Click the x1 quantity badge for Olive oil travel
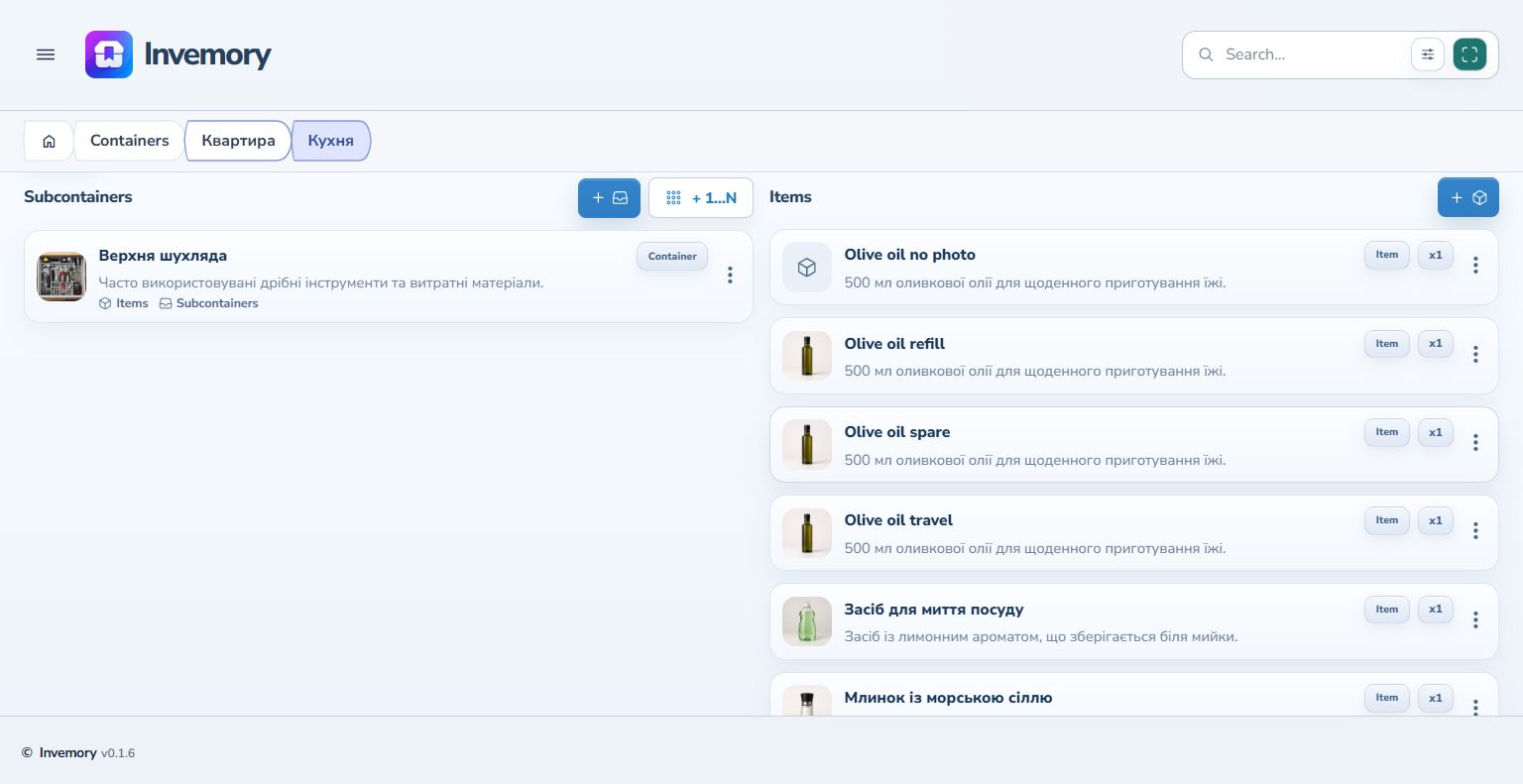The width and height of the screenshot is (1523, 784). [x=1436, y=520]
